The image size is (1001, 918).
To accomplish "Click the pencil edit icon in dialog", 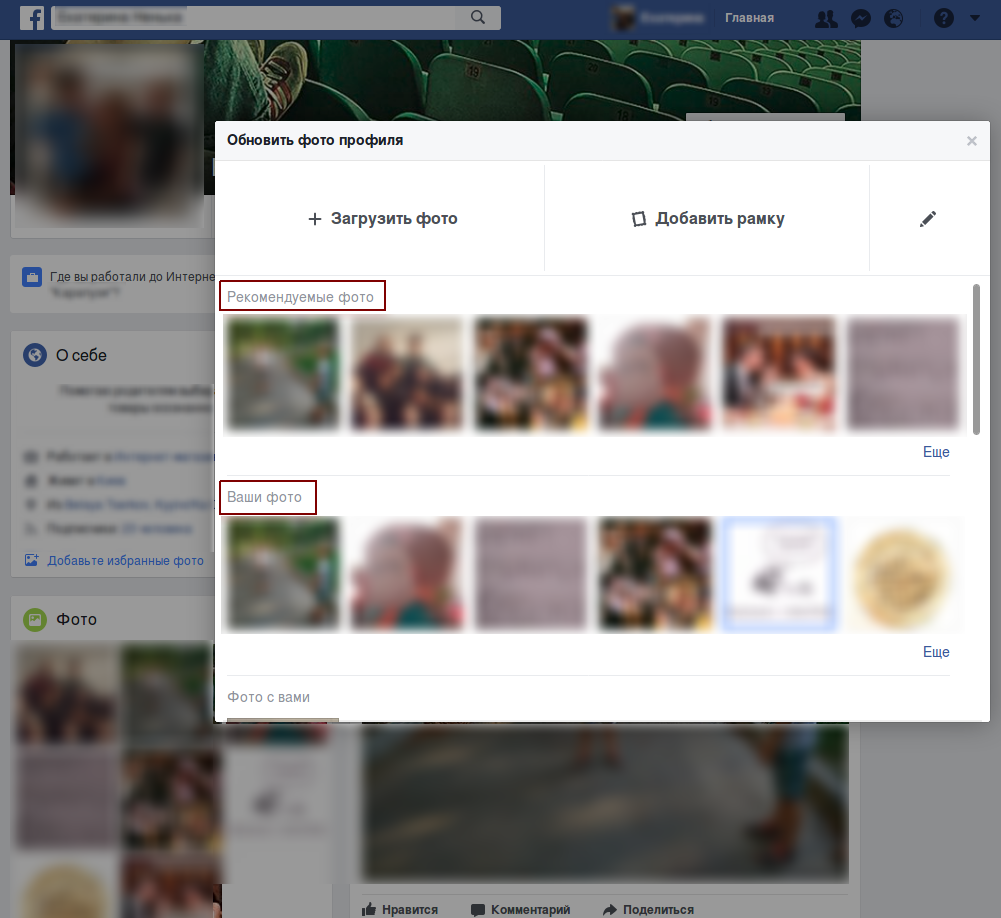I will click(x=928, y=219).
